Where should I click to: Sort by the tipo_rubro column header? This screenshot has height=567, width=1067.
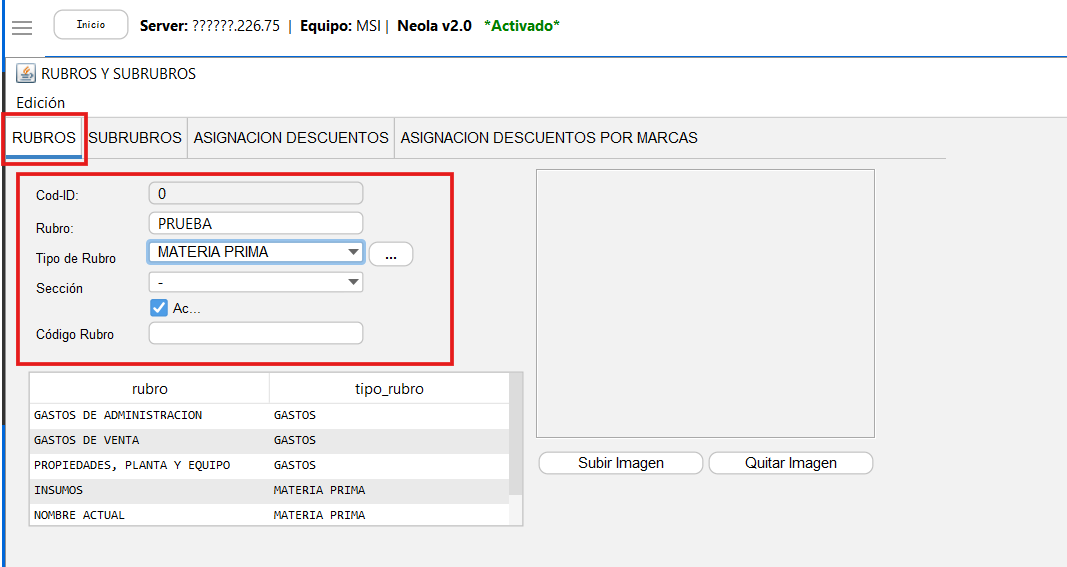pyautogui.click(x=389, y=389)
